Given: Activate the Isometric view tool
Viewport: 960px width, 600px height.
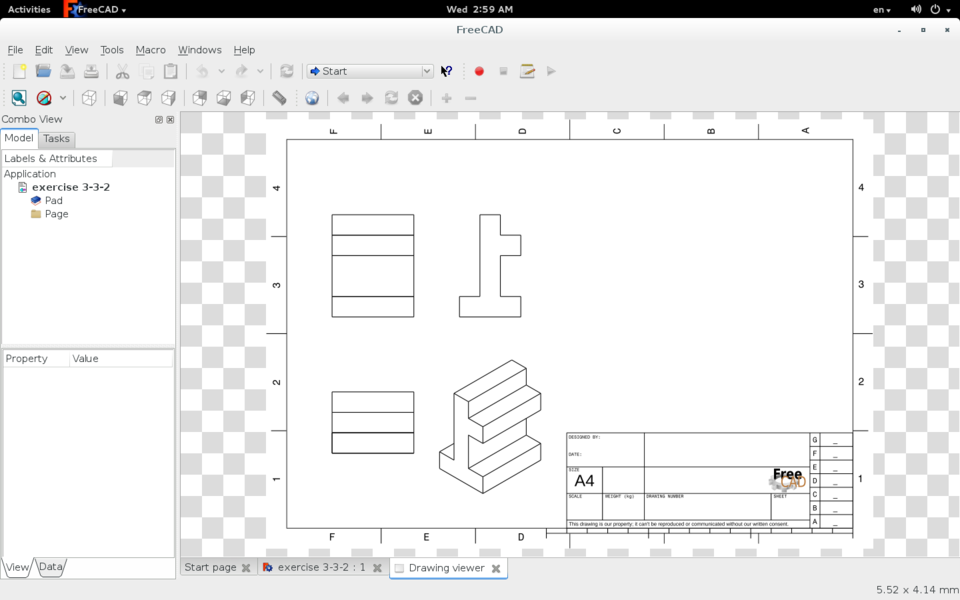Looking at the screenshot, I should tap(88, 97).
